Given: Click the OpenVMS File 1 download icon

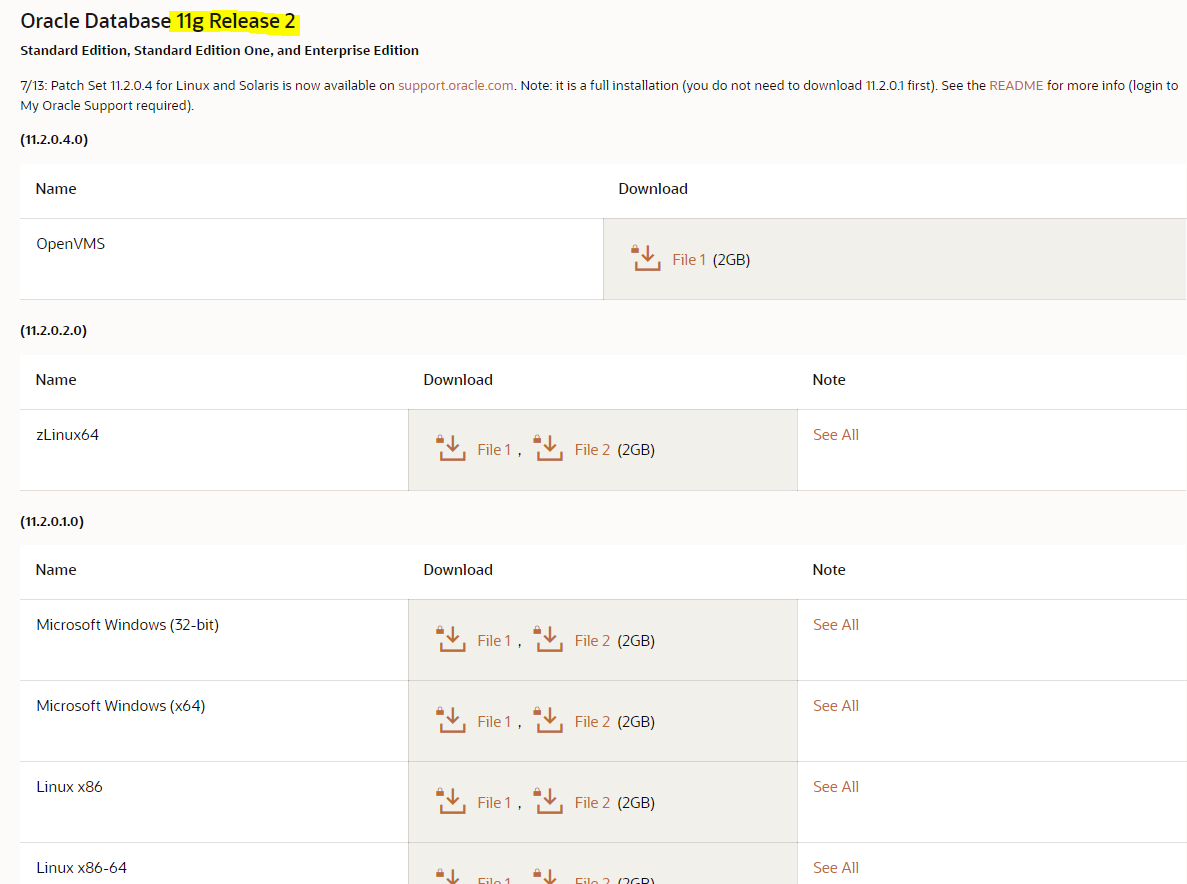Looking at the screenshot, I should point(646,258).
